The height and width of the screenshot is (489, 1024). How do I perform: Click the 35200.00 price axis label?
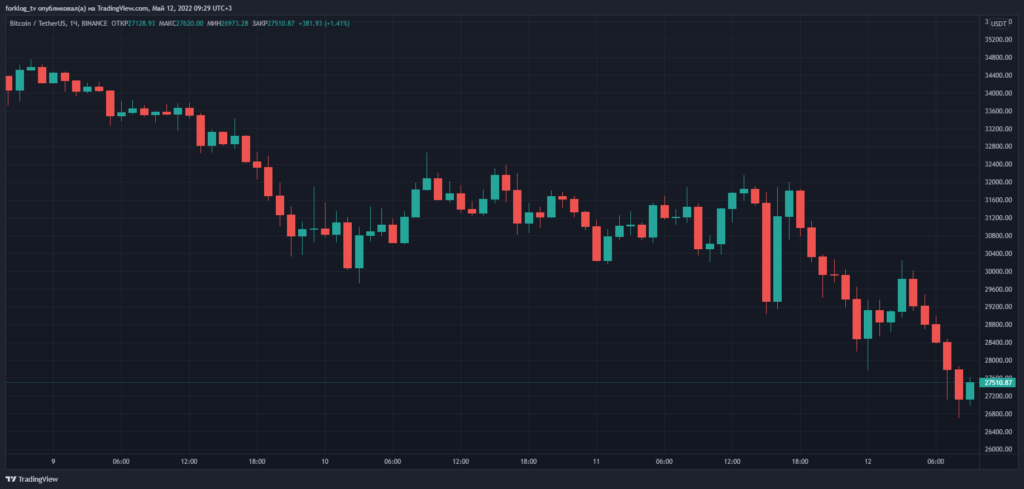997,40
